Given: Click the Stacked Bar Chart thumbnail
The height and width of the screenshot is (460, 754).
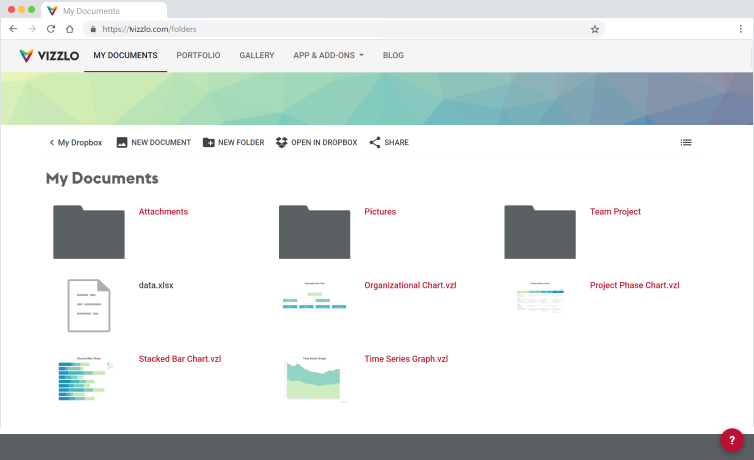Looking at the screenshot, I should 86,378.
